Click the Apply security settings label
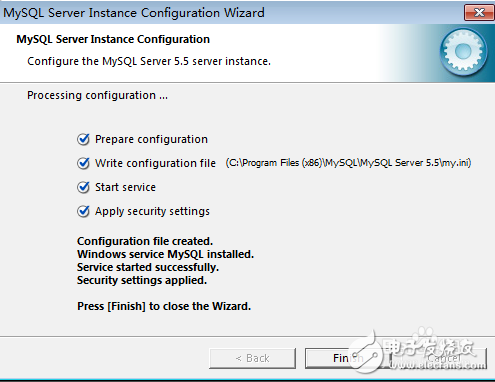 pos(152,211)
